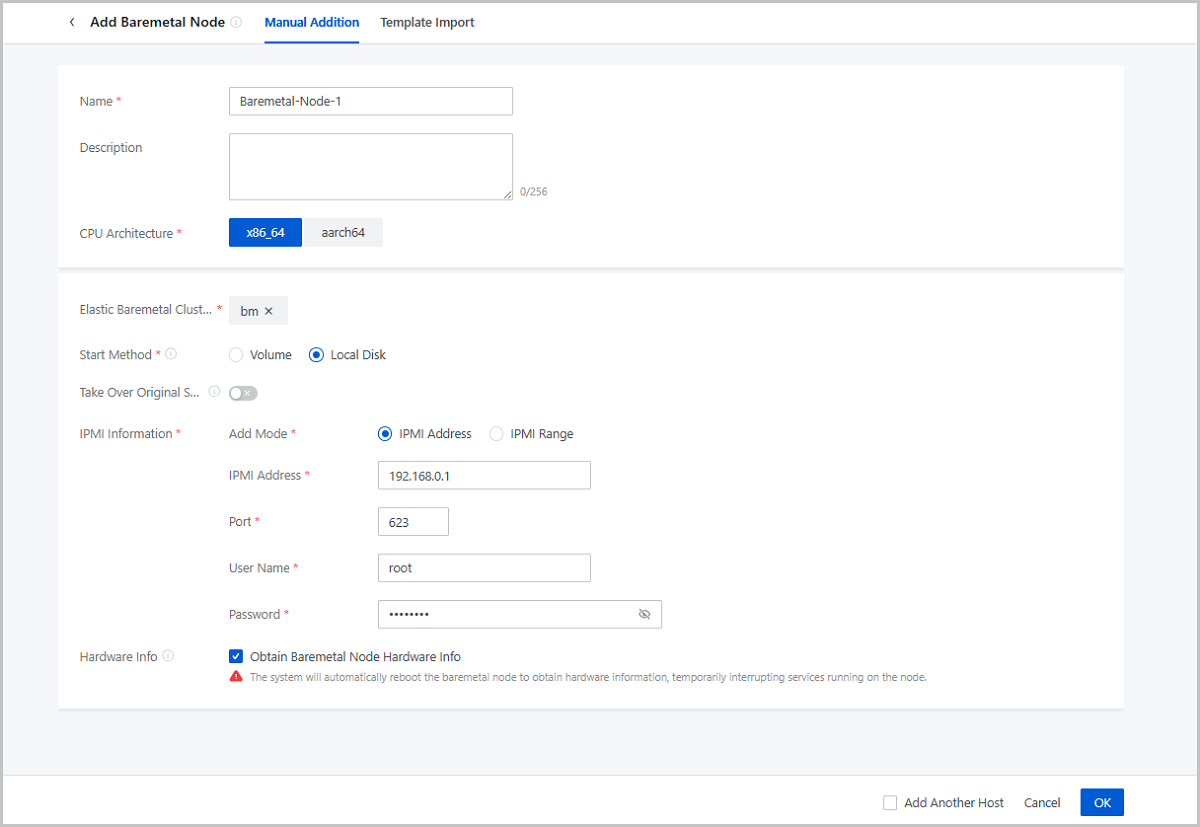1200x827 pixels.
Task: Click the reboot warning message text
Action: (x=588, y=677)
